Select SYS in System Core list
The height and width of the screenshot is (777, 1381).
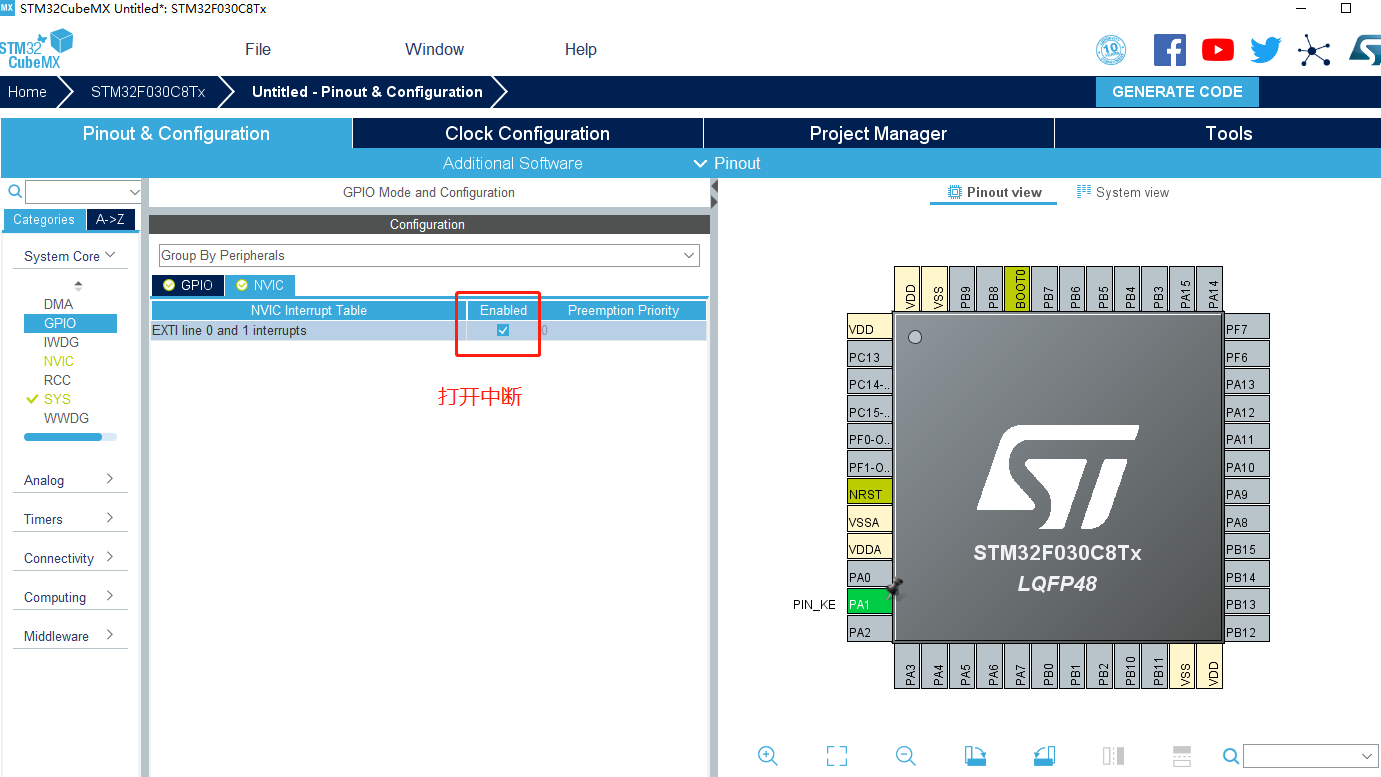click(57, 399)
